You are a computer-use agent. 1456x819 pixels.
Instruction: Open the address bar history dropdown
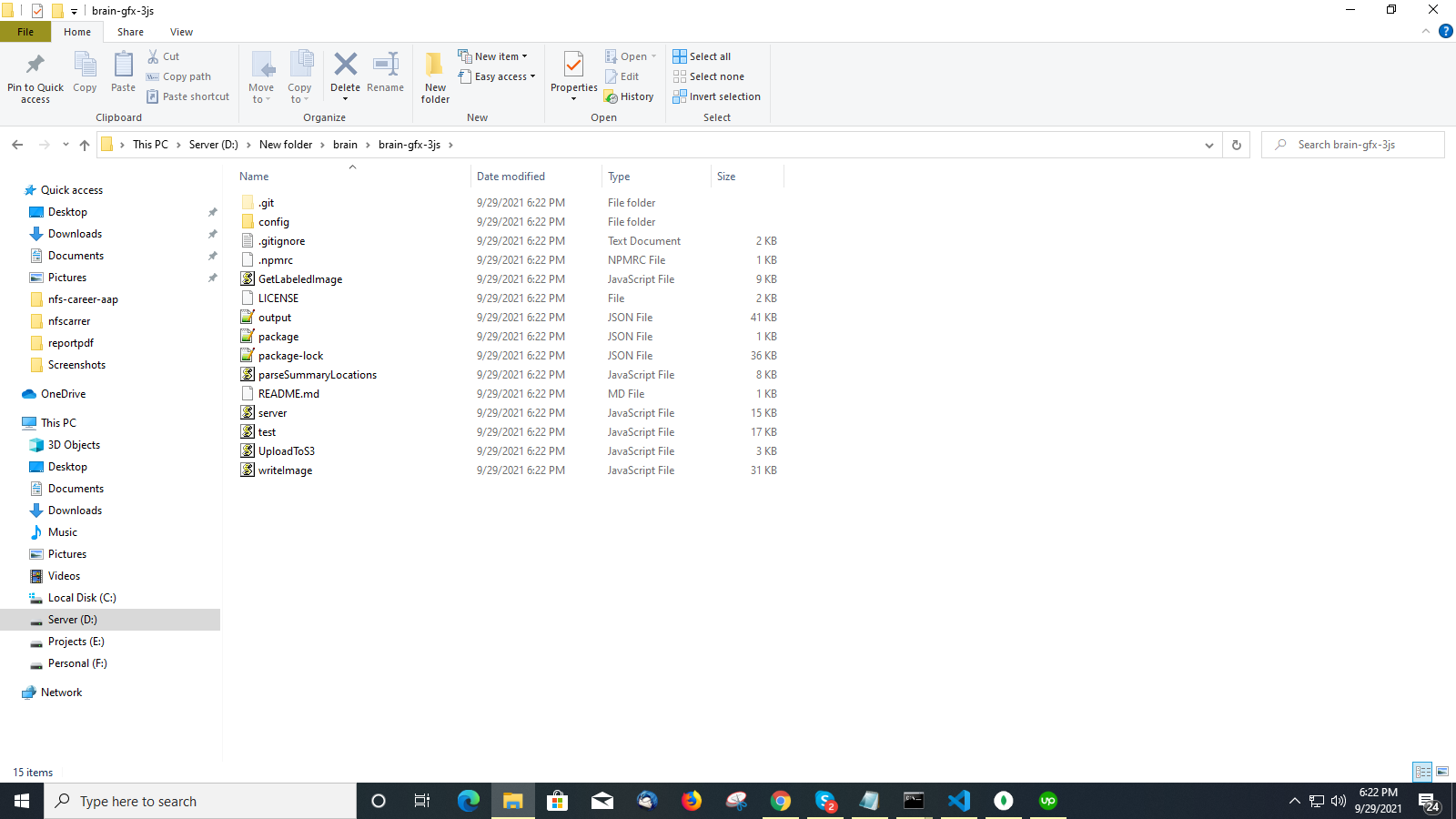(x=1208, y=145)
